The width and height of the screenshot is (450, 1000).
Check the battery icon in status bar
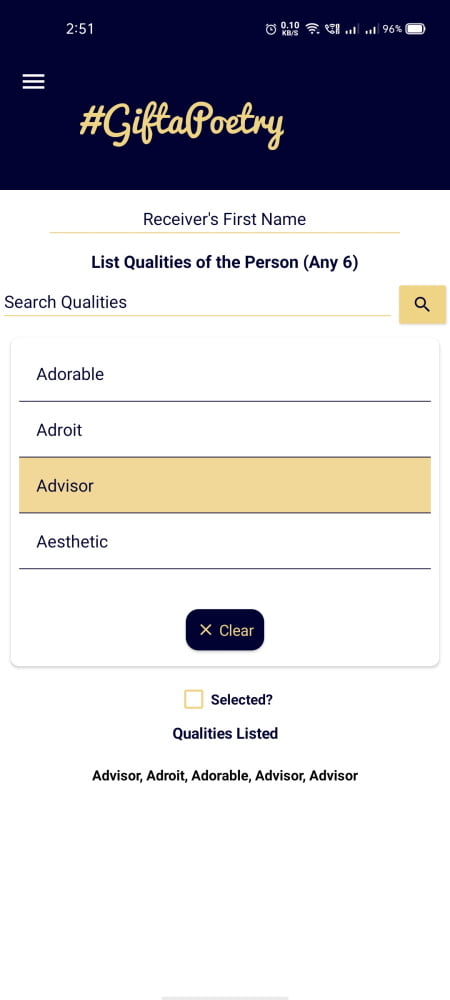416,29
